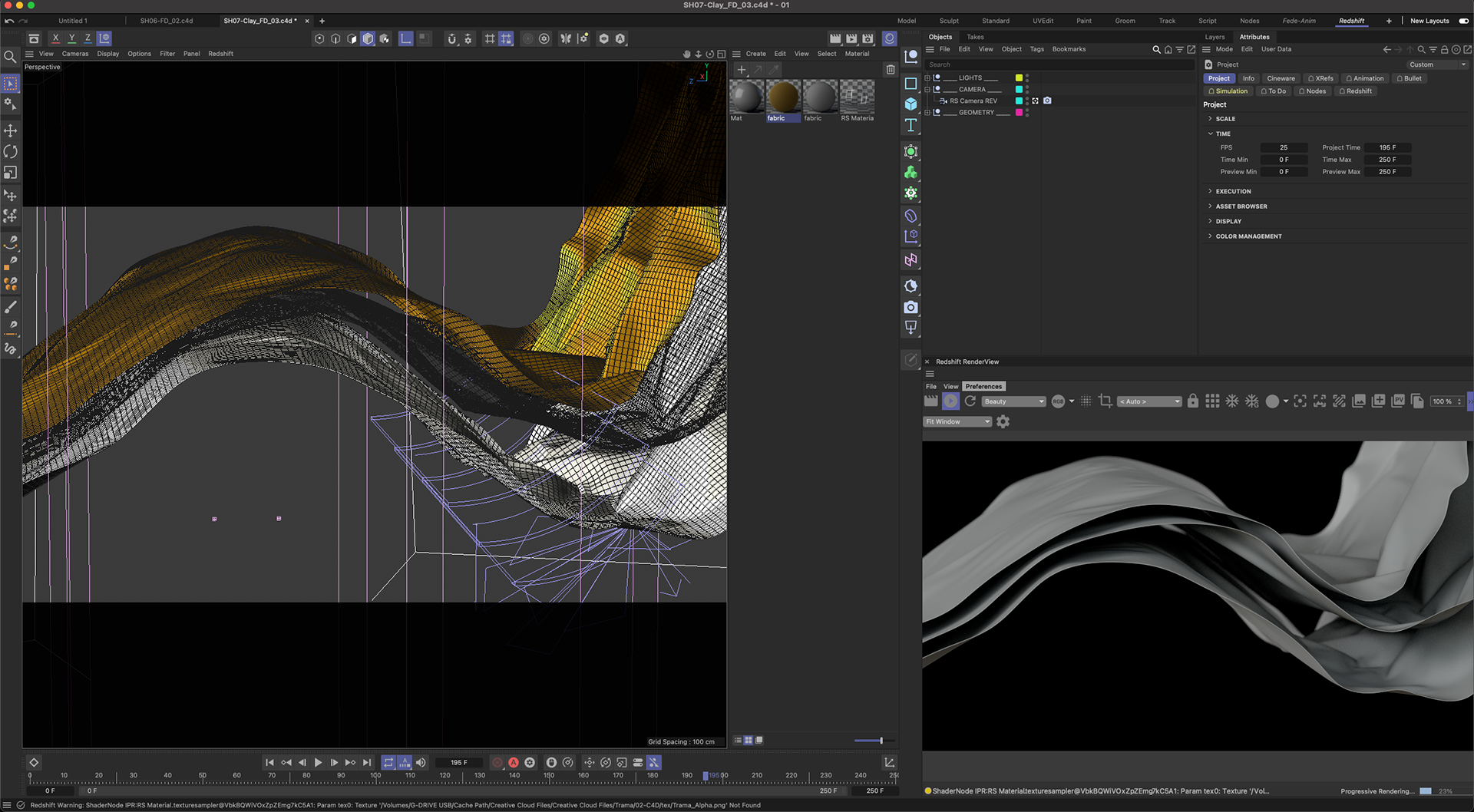Click the Cineware attribute button
This screenshot has width=1474, height=812.
(x=1280, y=78)
